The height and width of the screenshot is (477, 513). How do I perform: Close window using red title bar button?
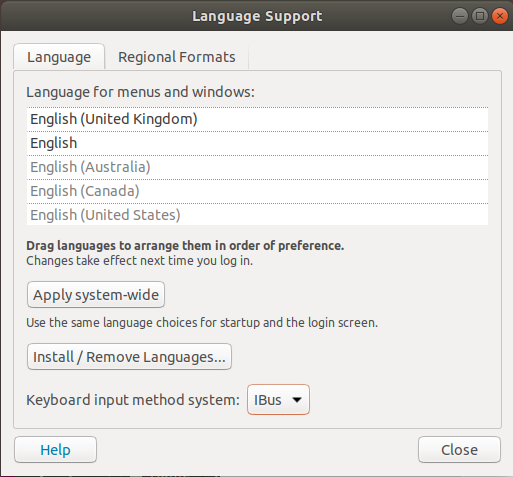tap(500, 16)
